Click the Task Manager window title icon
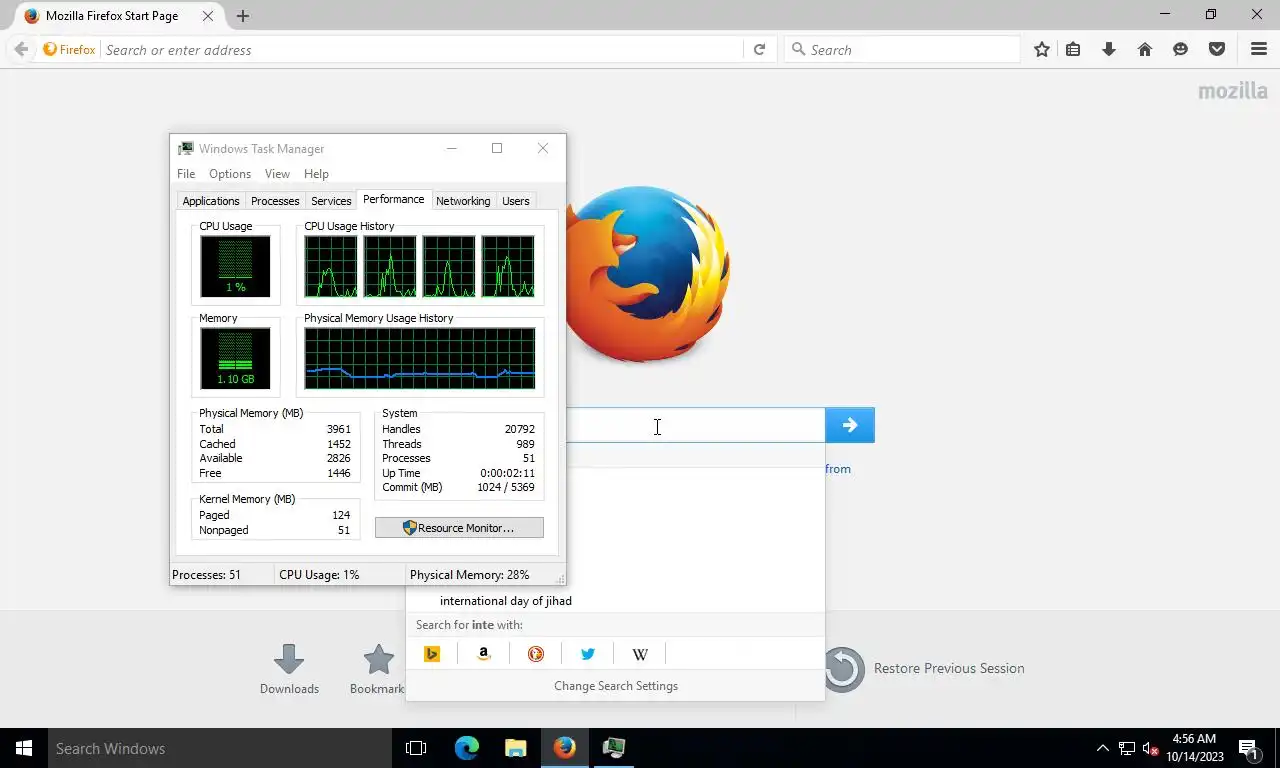The image size is (1280, 768). pos(185,148)
